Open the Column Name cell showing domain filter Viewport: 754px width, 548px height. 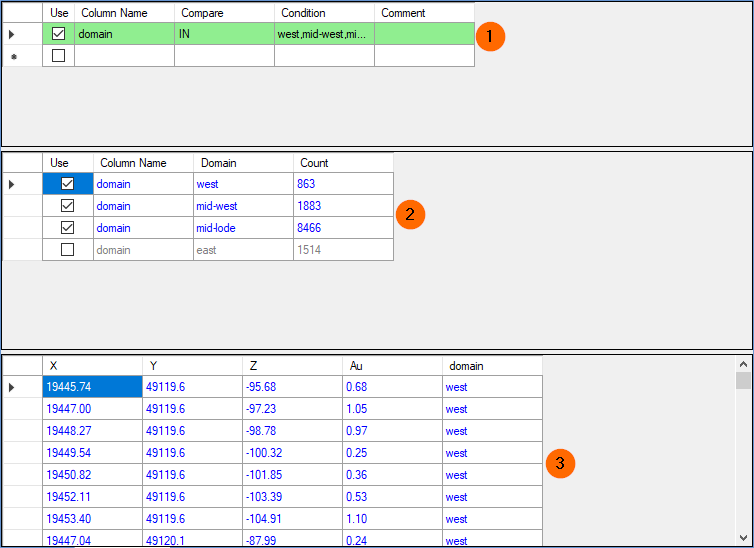[124, 34]
